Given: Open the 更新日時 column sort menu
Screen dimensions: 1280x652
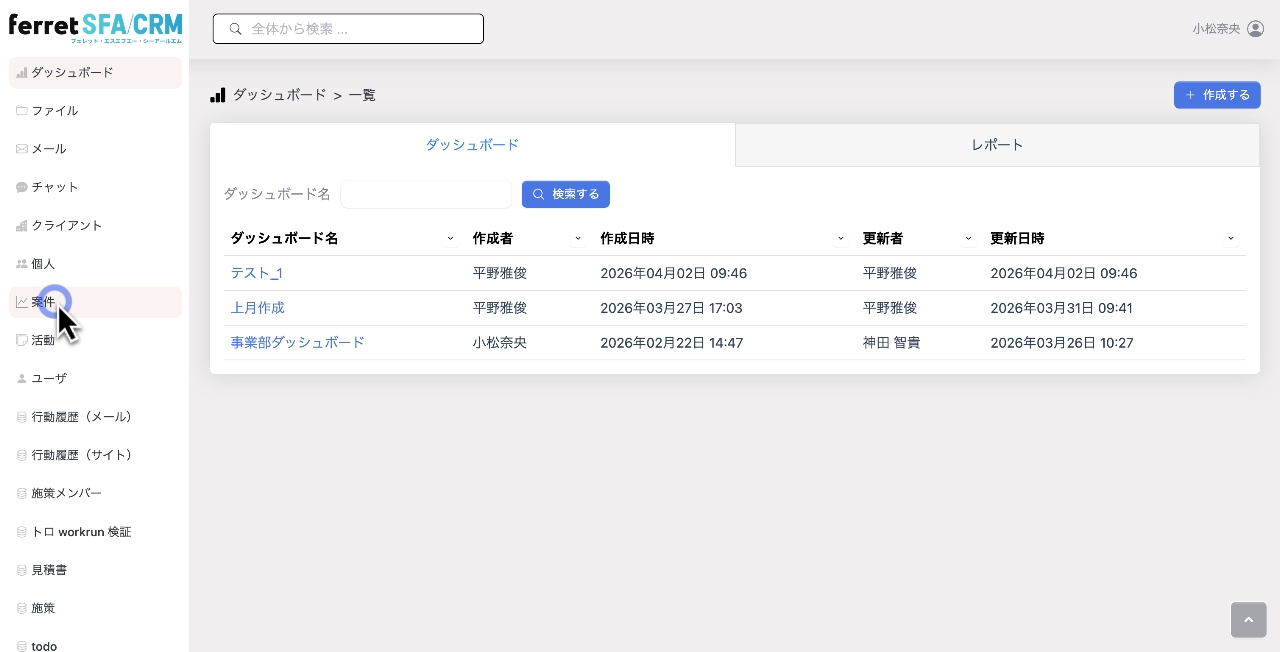Looking at the screenshot, I should (1231, 239).
